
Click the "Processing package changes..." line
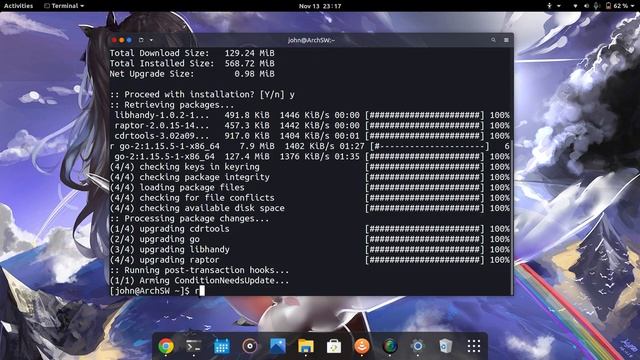[189, 218]
